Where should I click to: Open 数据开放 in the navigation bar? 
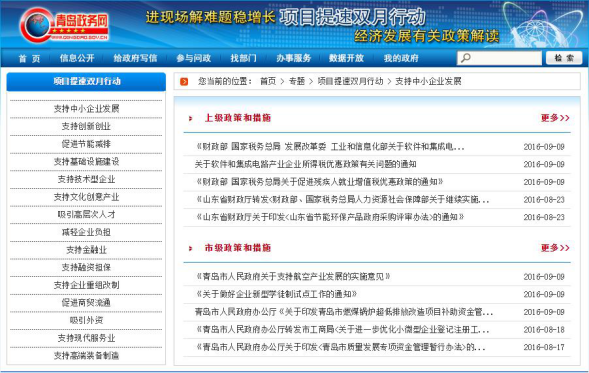pos(346,58)
